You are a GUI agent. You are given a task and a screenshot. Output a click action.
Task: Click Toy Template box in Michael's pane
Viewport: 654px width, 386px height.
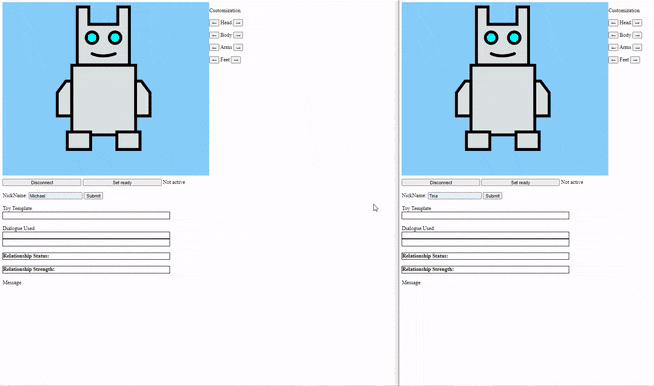click(x=86, y=215)
